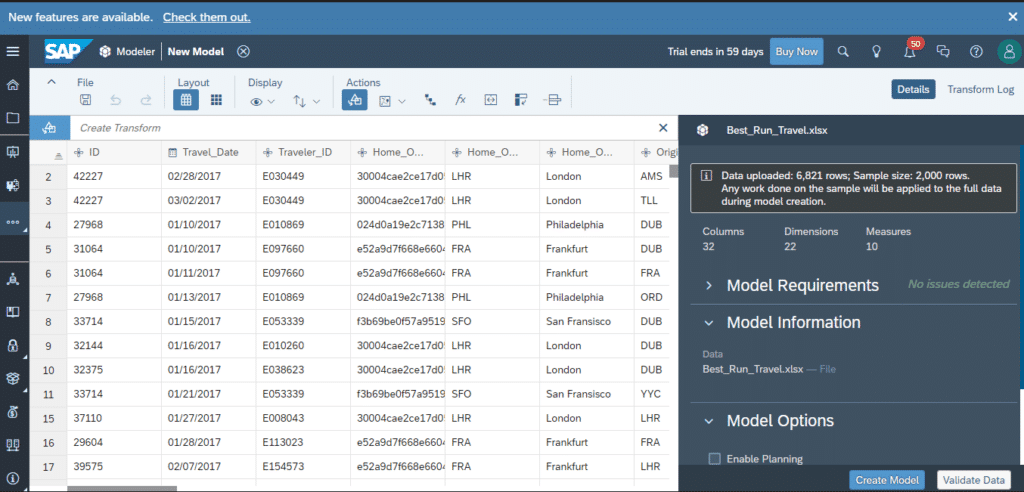Screen dimensions: 1024x492
Task: Switch to the Transform Log tab
Action: click(x=980, y=90)
